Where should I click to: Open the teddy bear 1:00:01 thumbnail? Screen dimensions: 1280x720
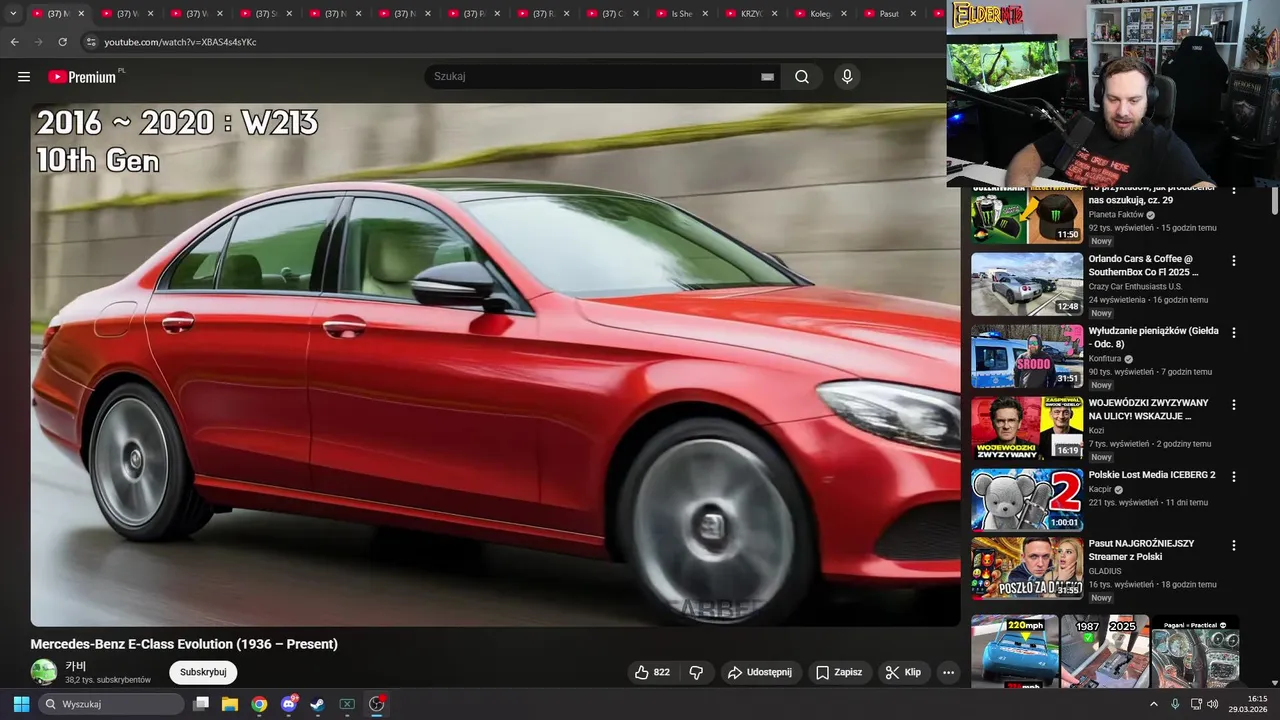click(x=1027, y=499)
